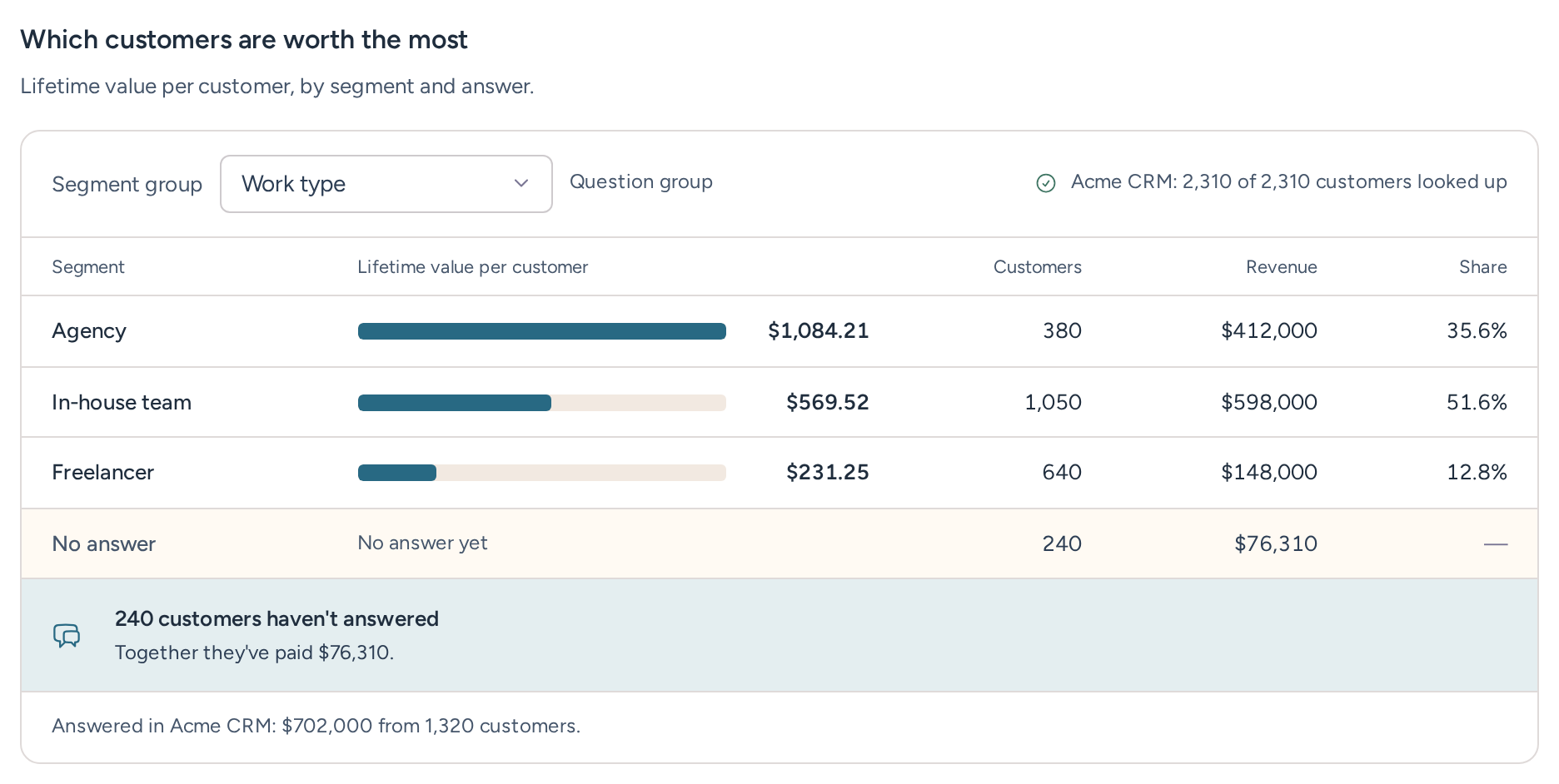The width and height of the screenshot is (1559, 784).
Task: Click the Together they've paid $76,310 text
Action: (255, 653)
